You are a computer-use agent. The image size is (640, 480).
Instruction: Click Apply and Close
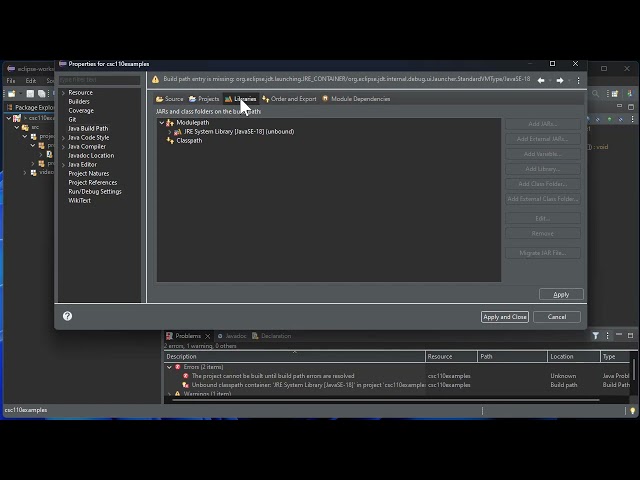(505, 317)
